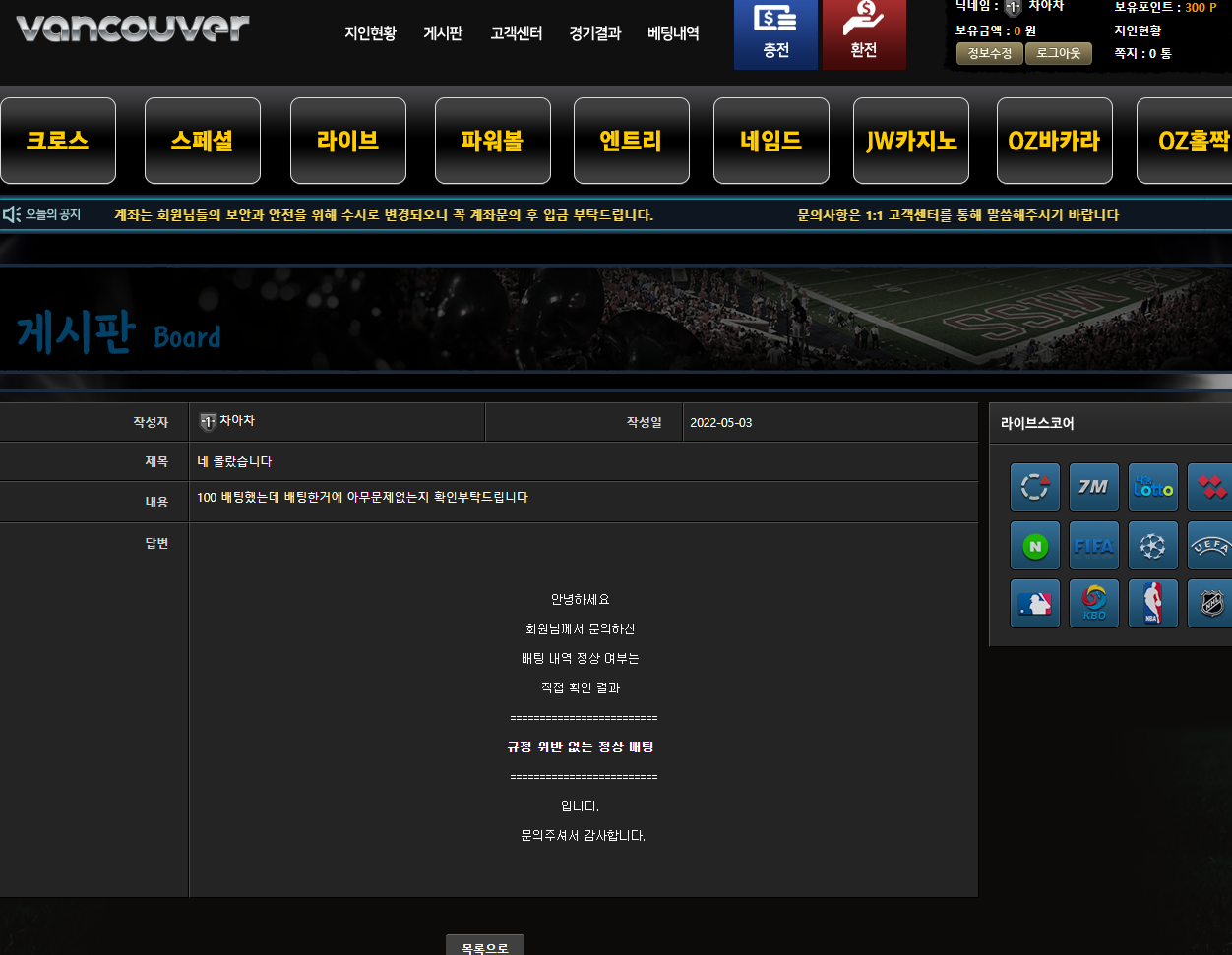Select the 파워볼 game category button
Image resolution: width=1232 pixels, height=955 pixels.
[x=492, y=141]
